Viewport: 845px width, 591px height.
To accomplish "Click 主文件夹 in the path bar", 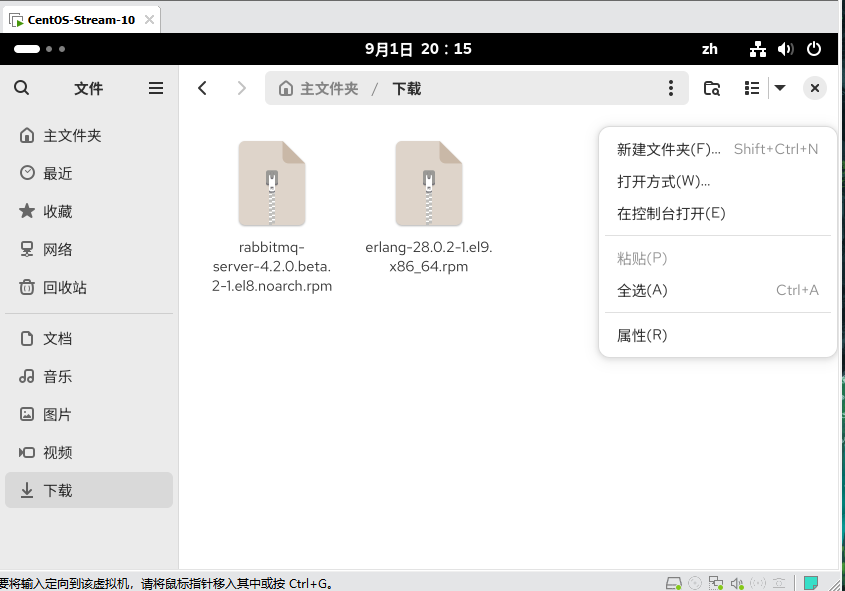I will [318, 88].
